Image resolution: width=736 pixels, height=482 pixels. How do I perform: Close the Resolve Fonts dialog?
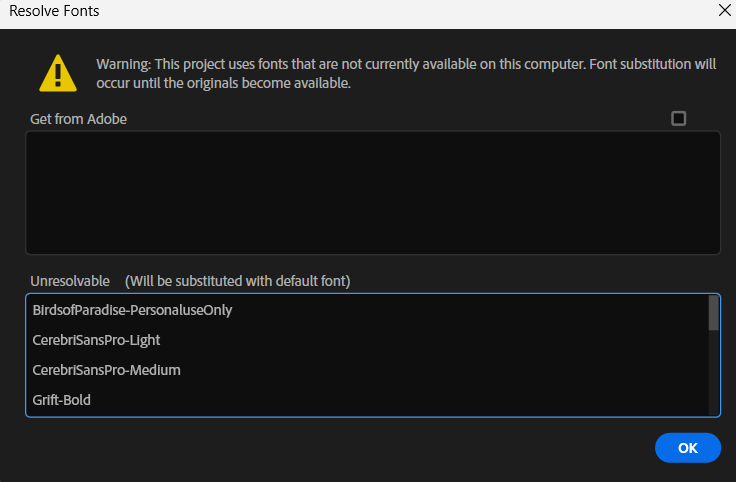pos(724,11)
